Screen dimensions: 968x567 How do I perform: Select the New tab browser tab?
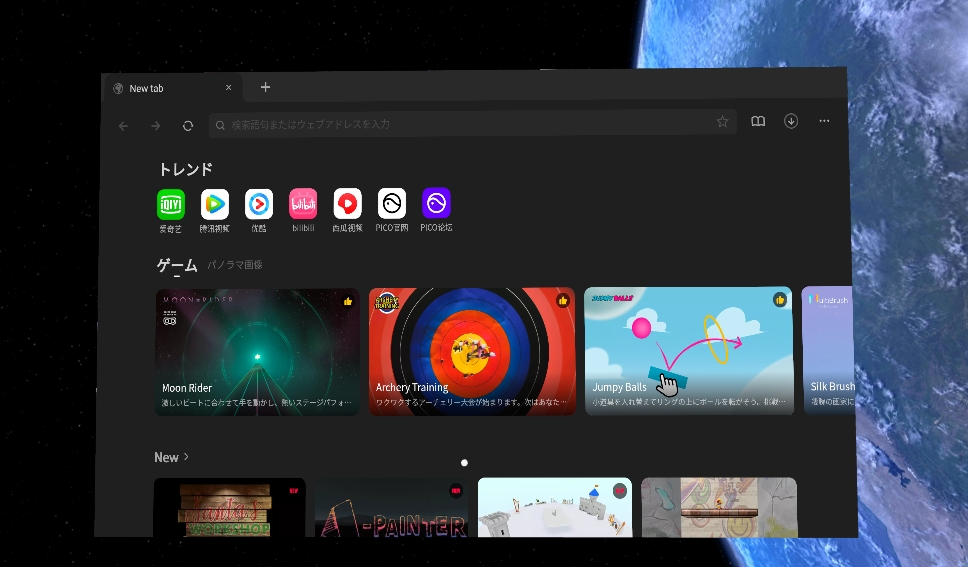(x=173, y=88)
